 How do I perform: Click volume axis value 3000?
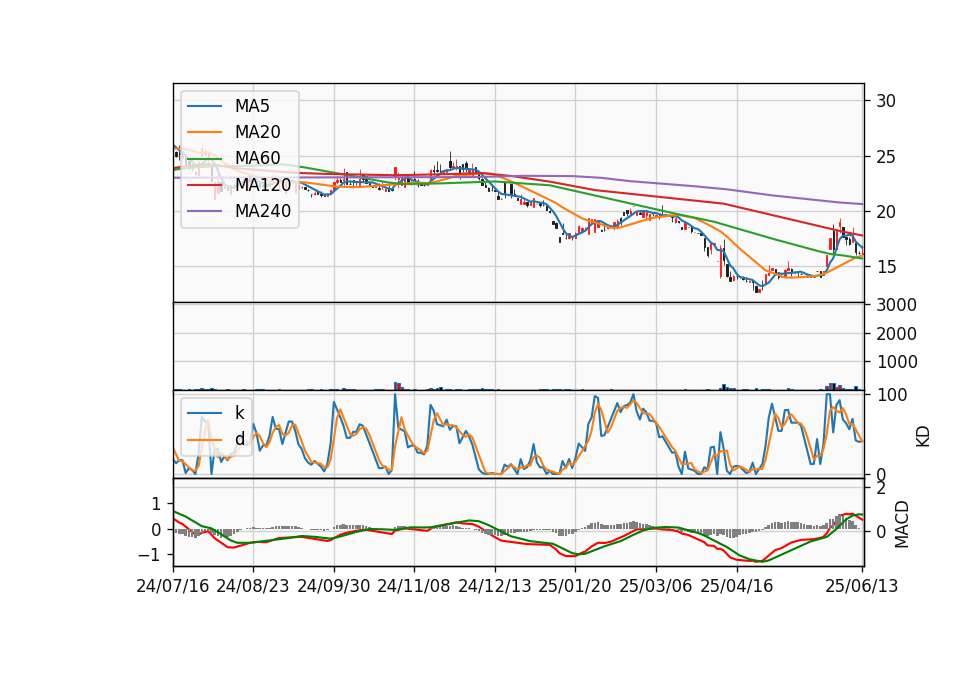tap(896, 305)
